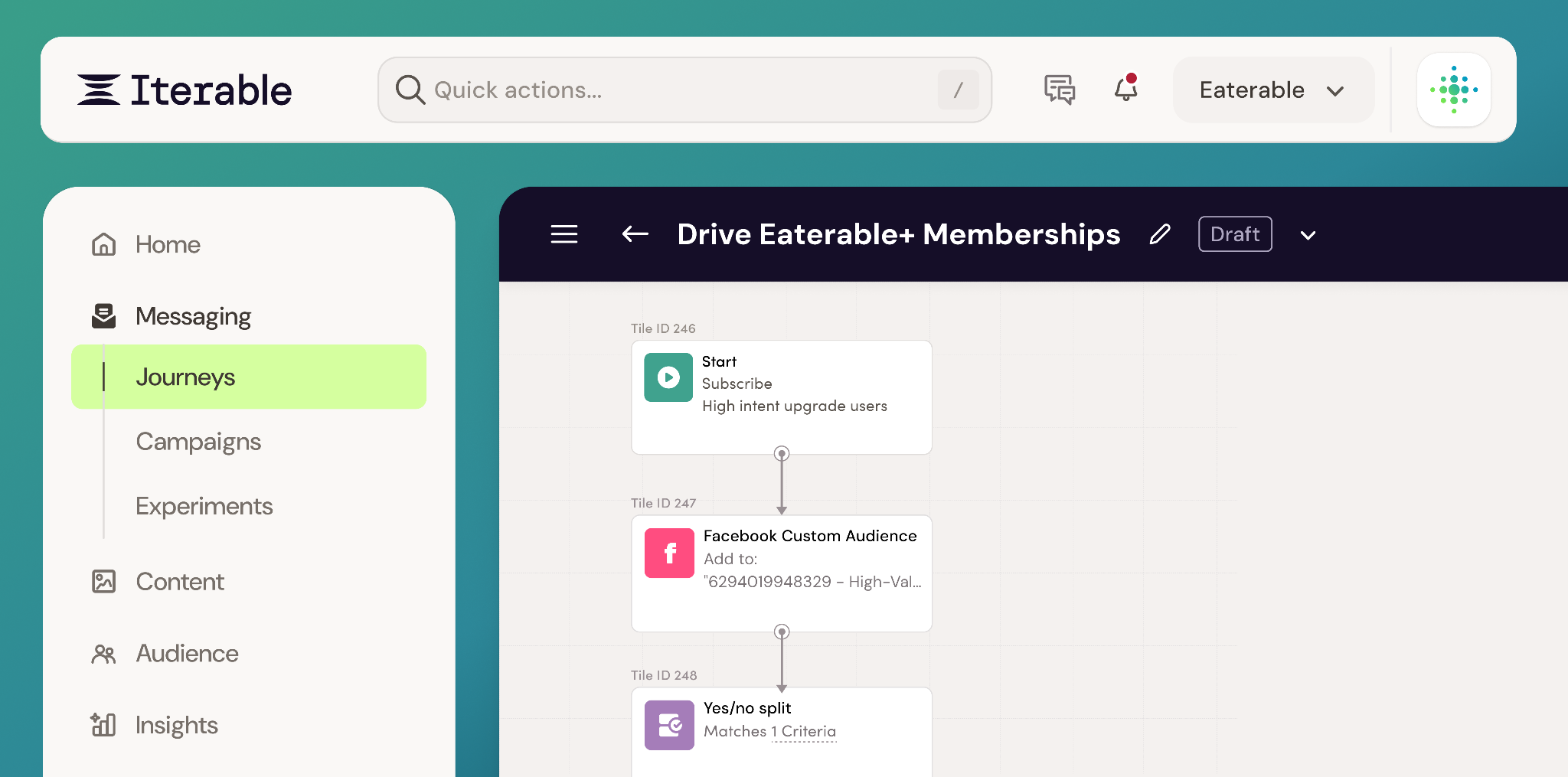The width and height of the screenshot is (1568, 777).
Task: Click the Audience people icon
Action: pos(103,654)
